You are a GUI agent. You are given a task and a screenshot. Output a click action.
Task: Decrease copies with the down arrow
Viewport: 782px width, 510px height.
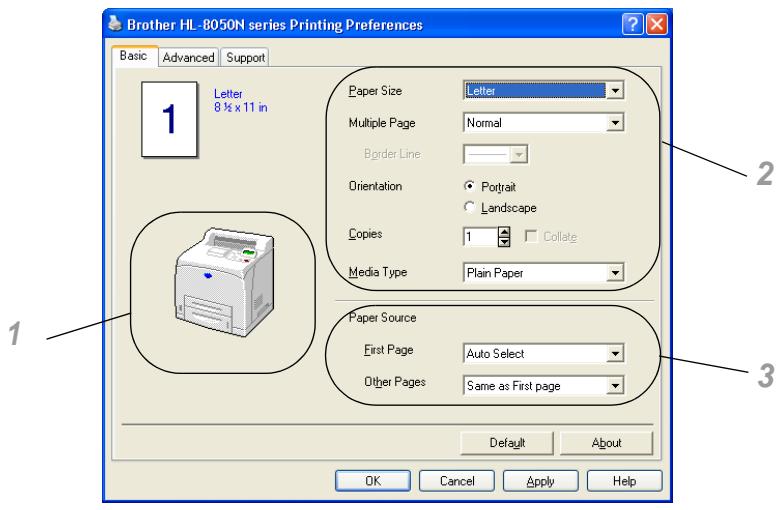click(504, 242)
